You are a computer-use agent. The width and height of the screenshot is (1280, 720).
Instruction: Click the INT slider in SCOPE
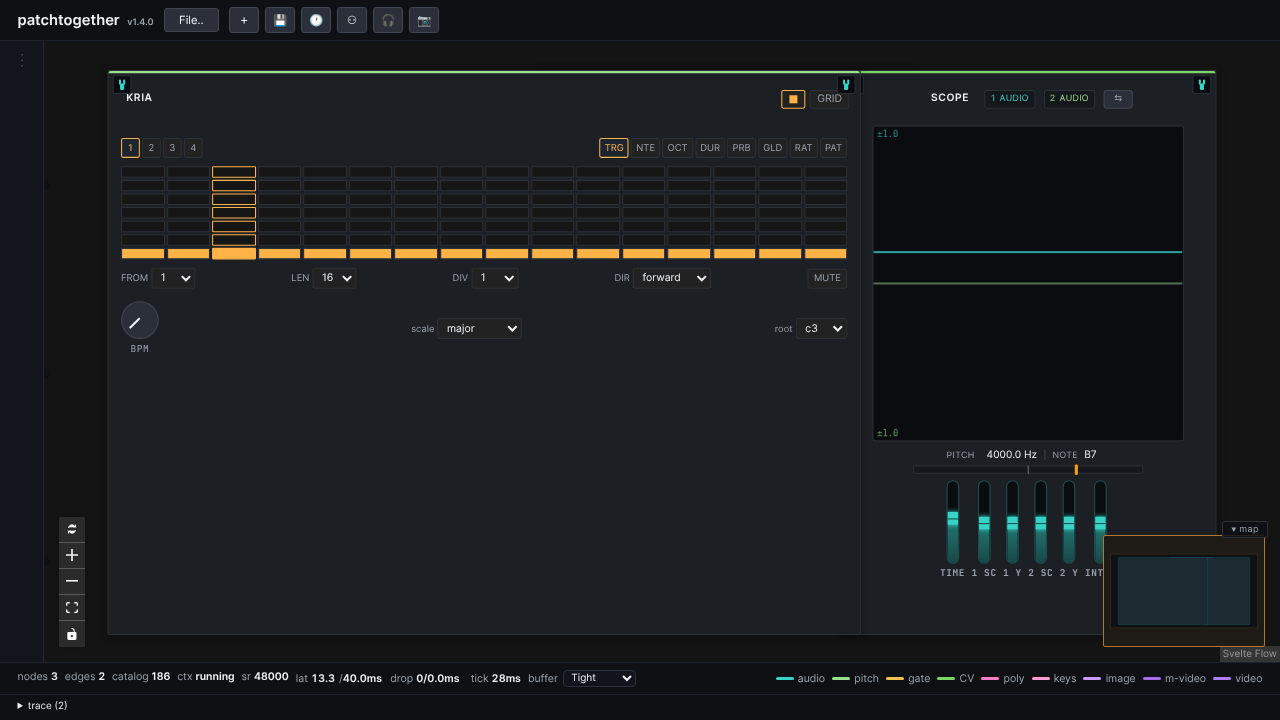tap(1100, 522)
